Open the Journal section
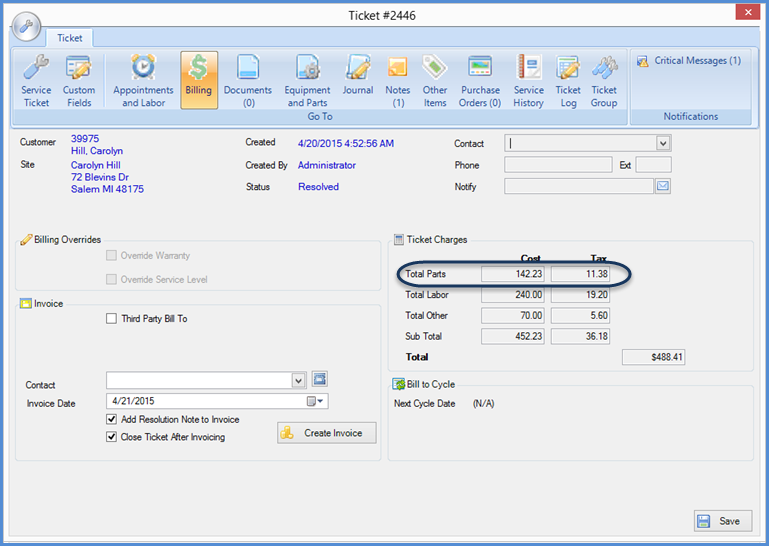Viewport: 769px width, 546px height. point(358,76)
